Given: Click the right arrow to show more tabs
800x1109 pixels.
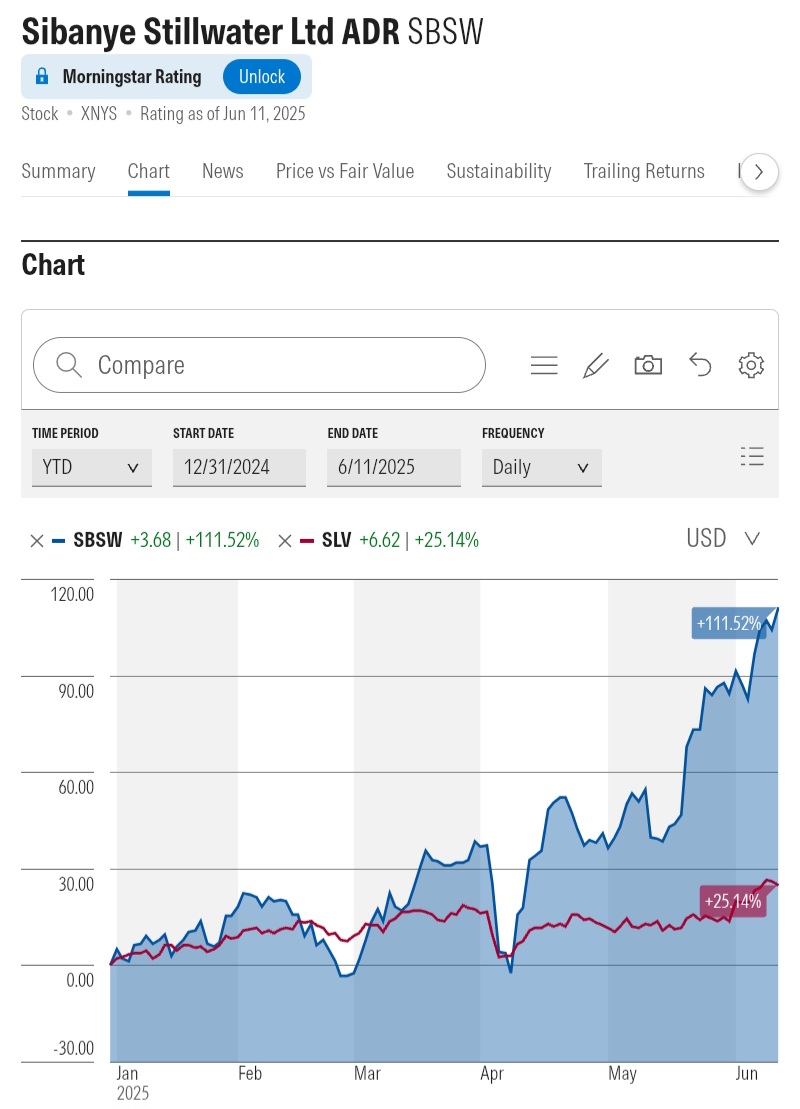Looking at the screenshot, I should coord(759,172).
